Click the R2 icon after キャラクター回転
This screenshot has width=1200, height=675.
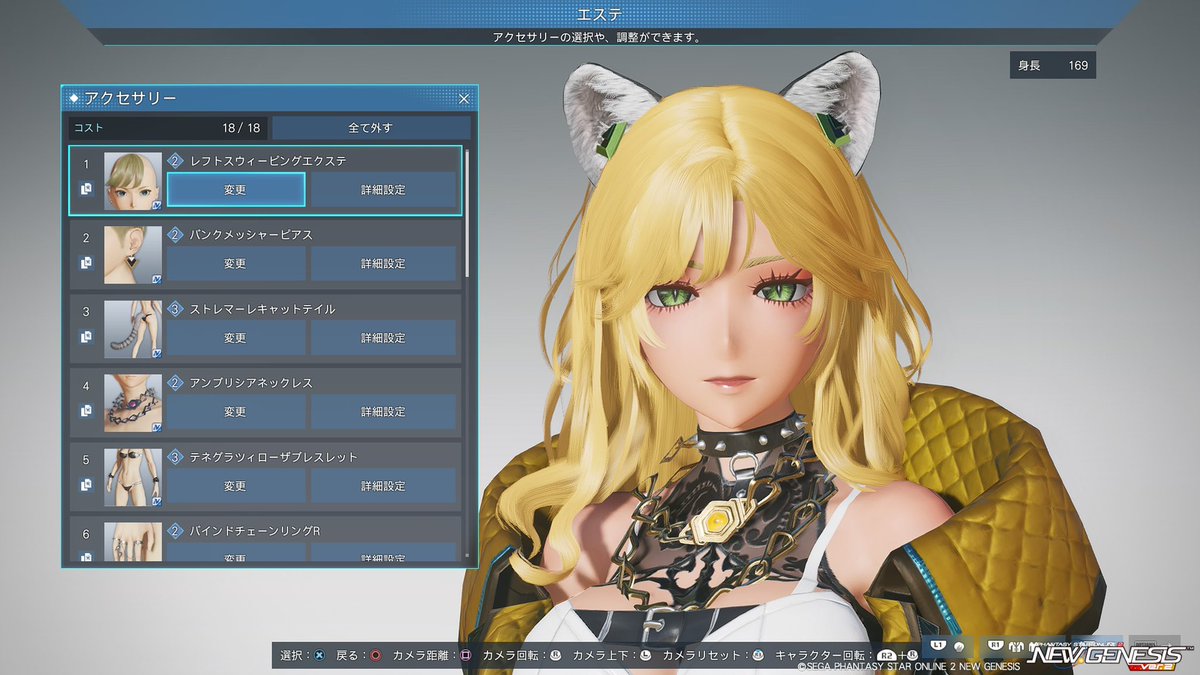coord(885,656)
